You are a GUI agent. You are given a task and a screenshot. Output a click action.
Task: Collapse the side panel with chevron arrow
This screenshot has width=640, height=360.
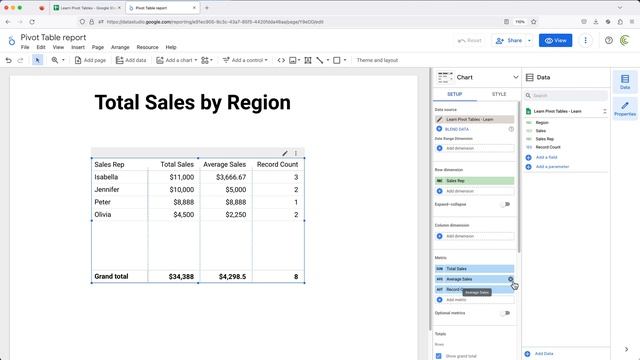click(626, 349)
